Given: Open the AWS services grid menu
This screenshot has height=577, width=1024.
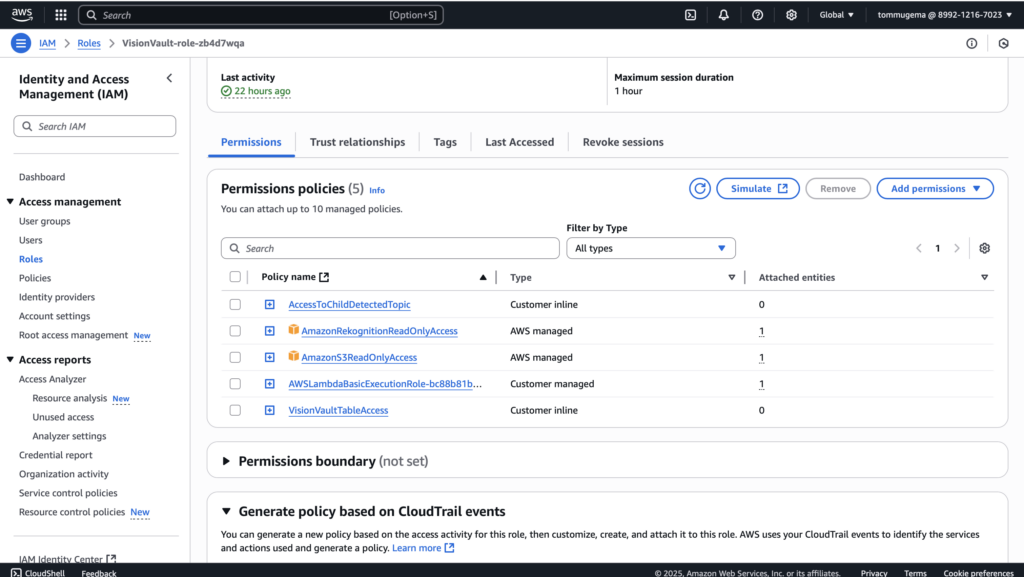Looking at the screenshot, I should tap(61, 15).
